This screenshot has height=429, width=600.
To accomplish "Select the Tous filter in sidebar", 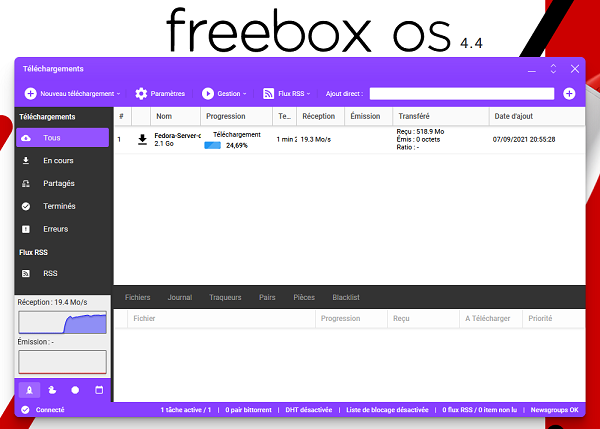I will point(63,138).
